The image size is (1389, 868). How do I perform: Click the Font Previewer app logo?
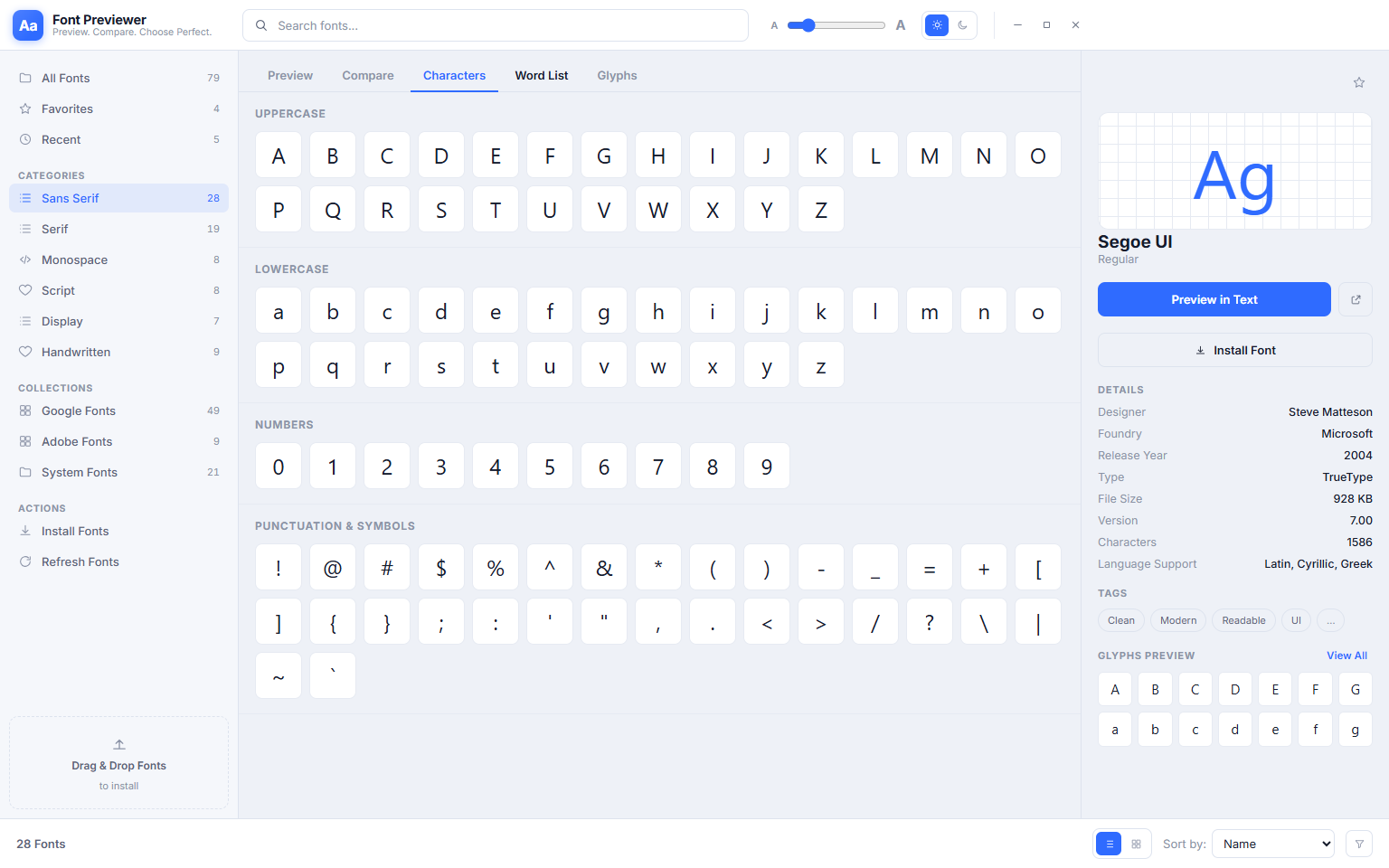pos(28,25)
